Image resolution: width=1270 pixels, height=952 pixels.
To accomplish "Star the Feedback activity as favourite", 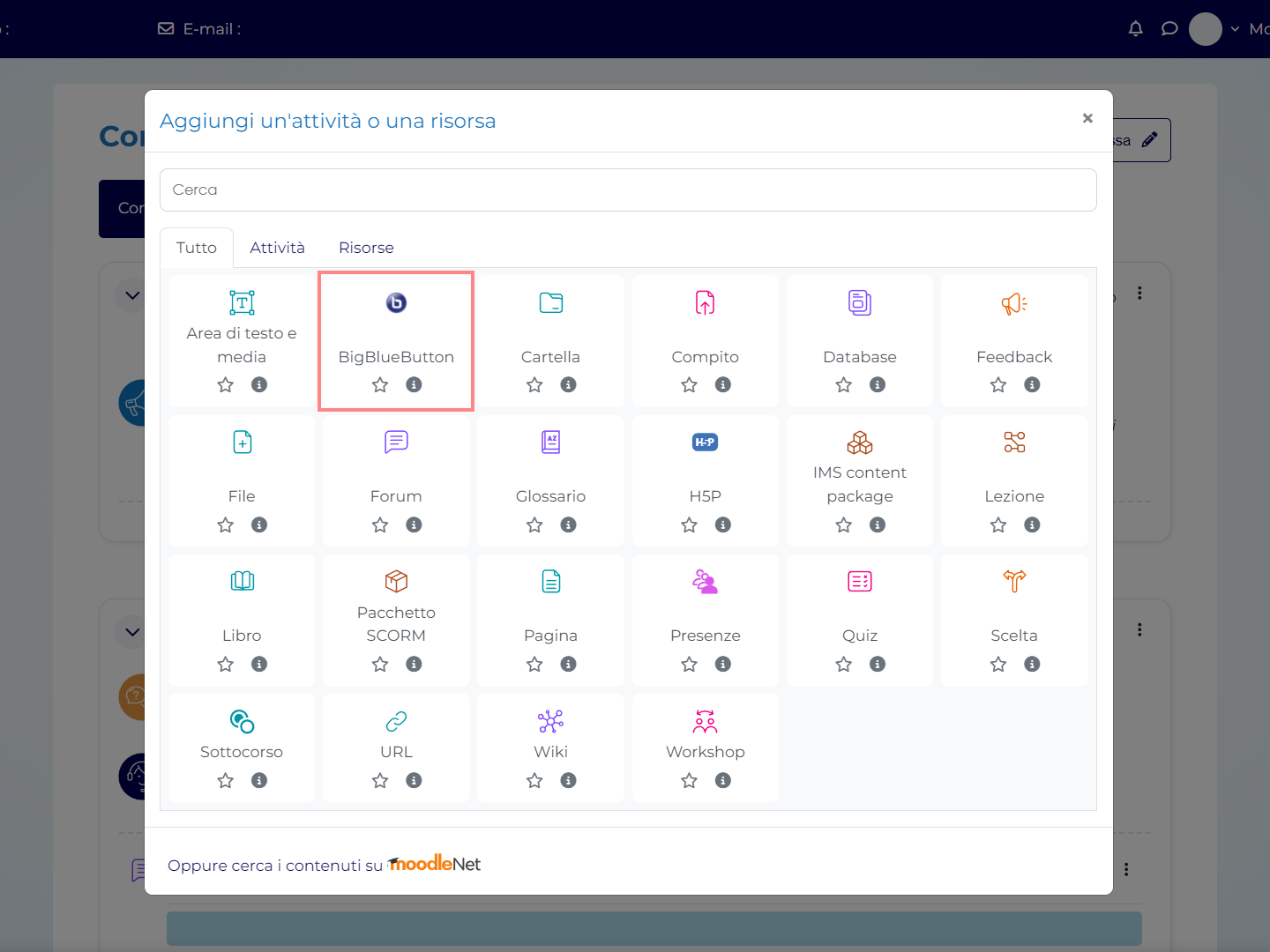I will [998, 384].
